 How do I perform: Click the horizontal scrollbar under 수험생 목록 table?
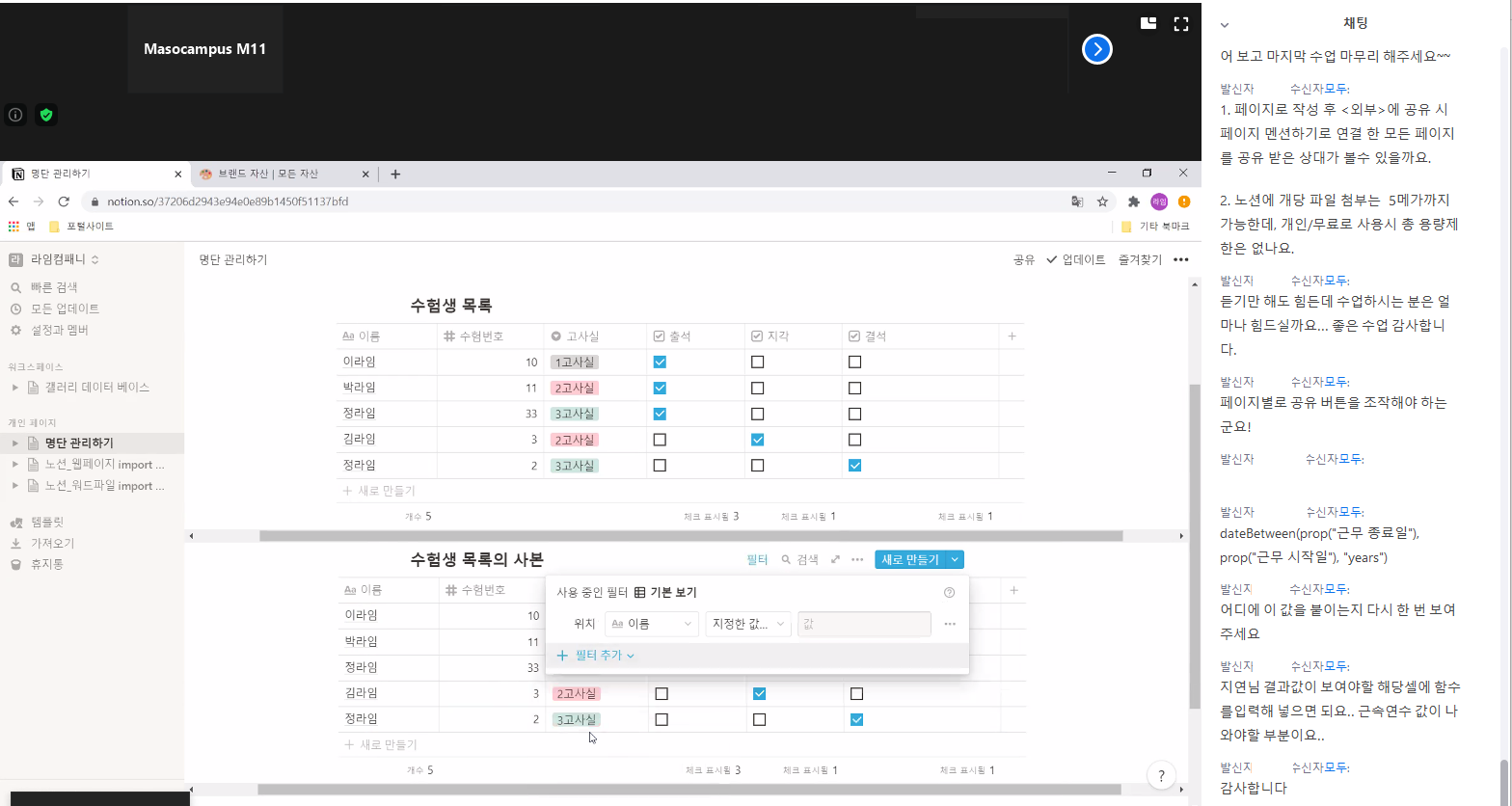click(689, 536)
